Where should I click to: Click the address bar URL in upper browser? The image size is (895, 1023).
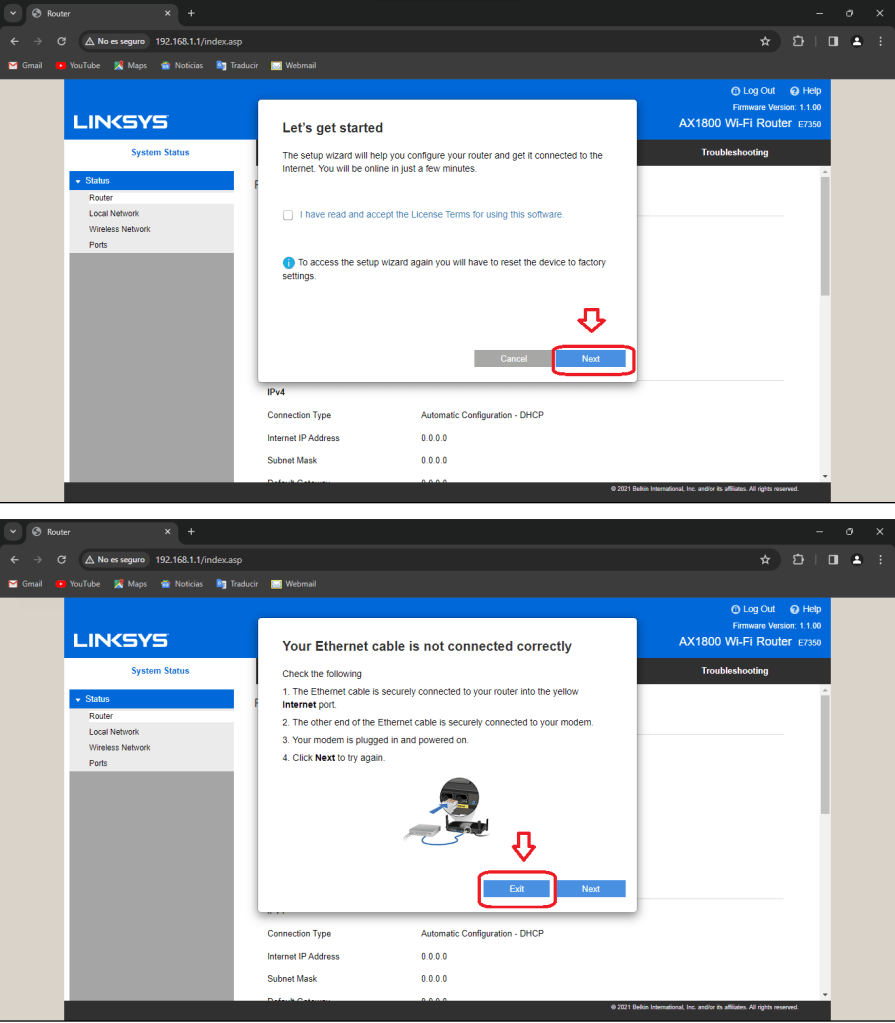(199, 42)
